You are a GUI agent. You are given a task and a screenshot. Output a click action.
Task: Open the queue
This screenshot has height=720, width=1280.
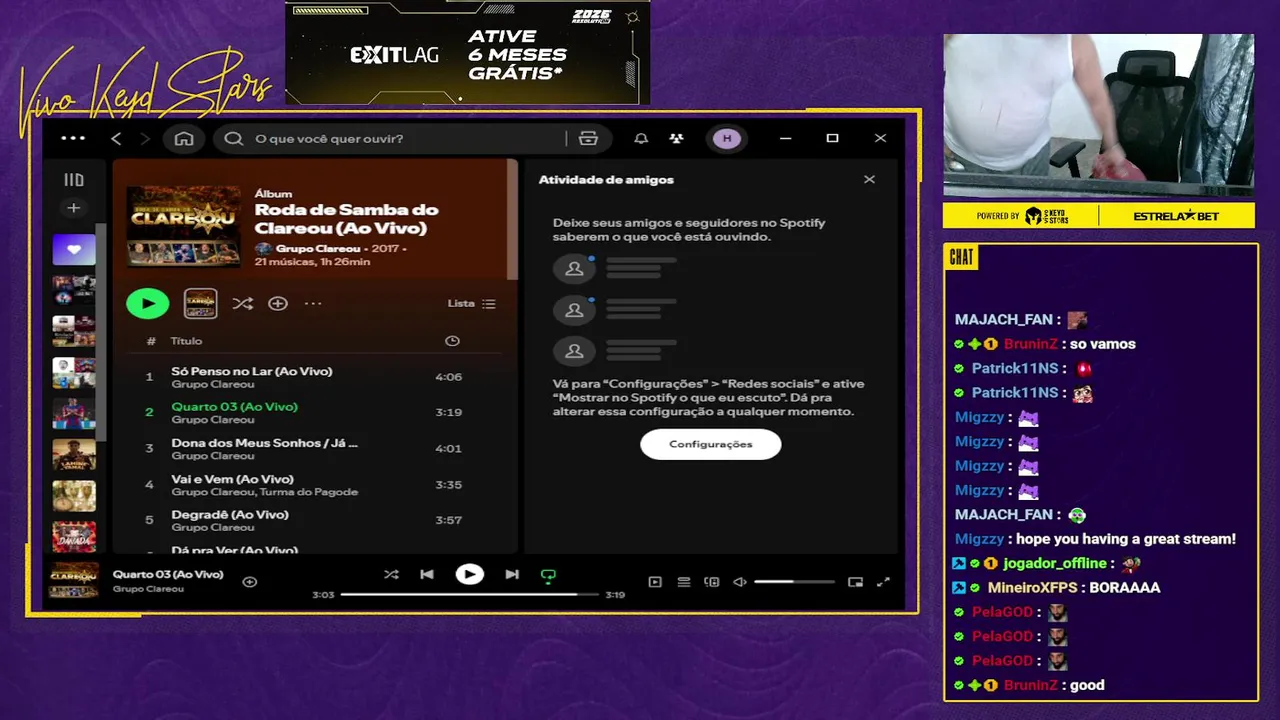point(684,582)
